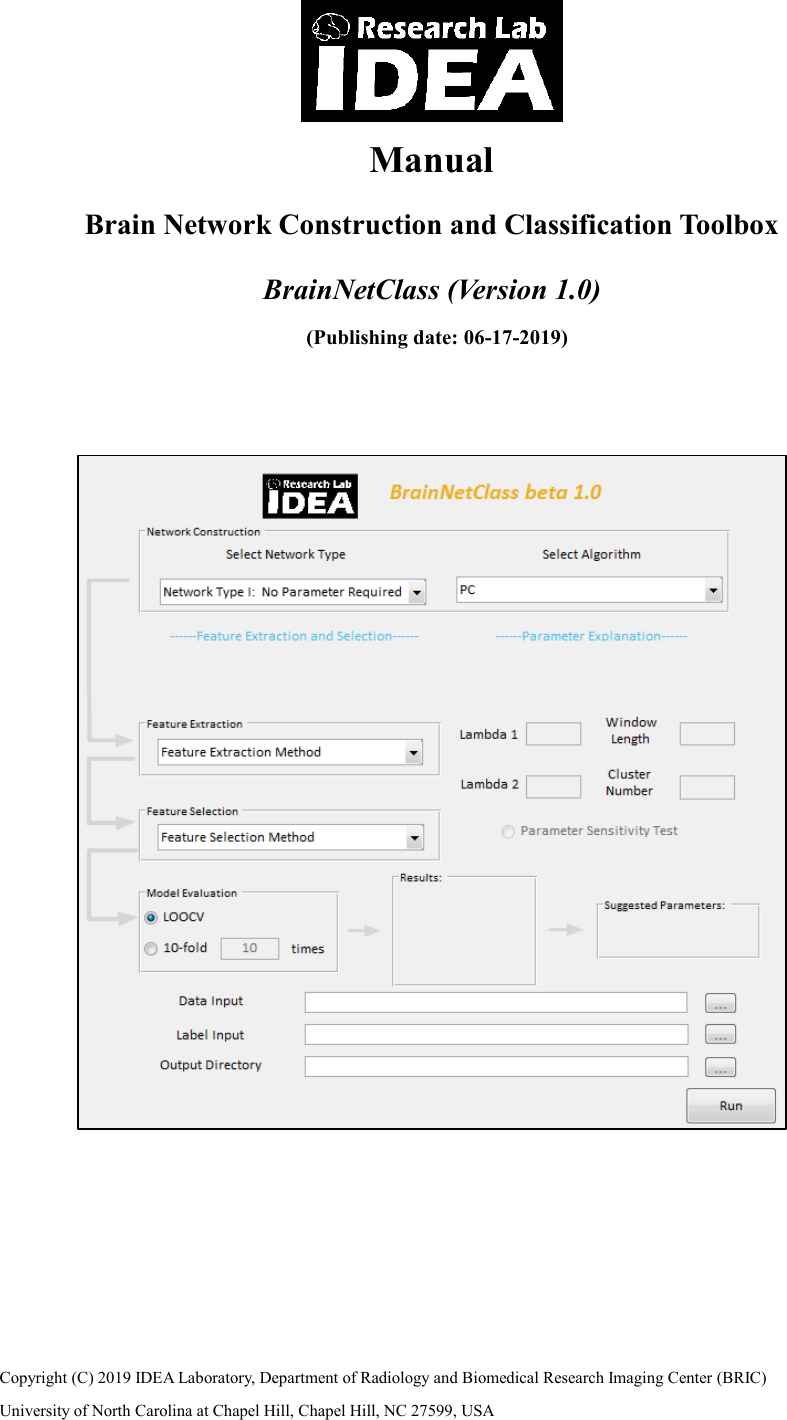Click the Lambda 1 input field
The width and height of the screenshot is (787, 1420).
point(553,734)
